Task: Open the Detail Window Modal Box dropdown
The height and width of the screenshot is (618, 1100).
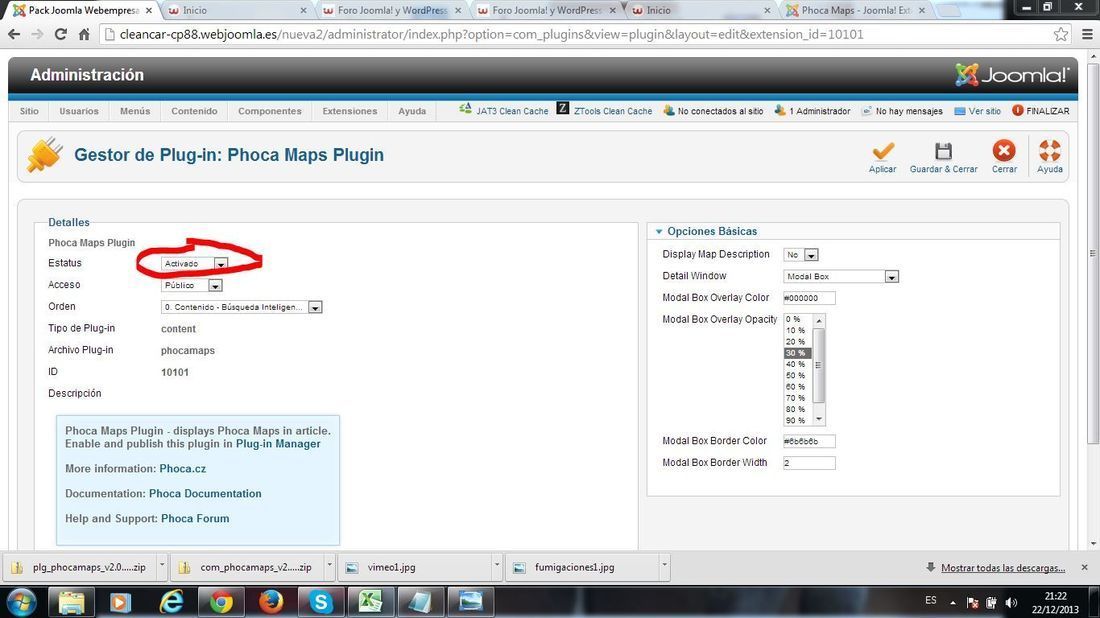Action: click(840, 276)
